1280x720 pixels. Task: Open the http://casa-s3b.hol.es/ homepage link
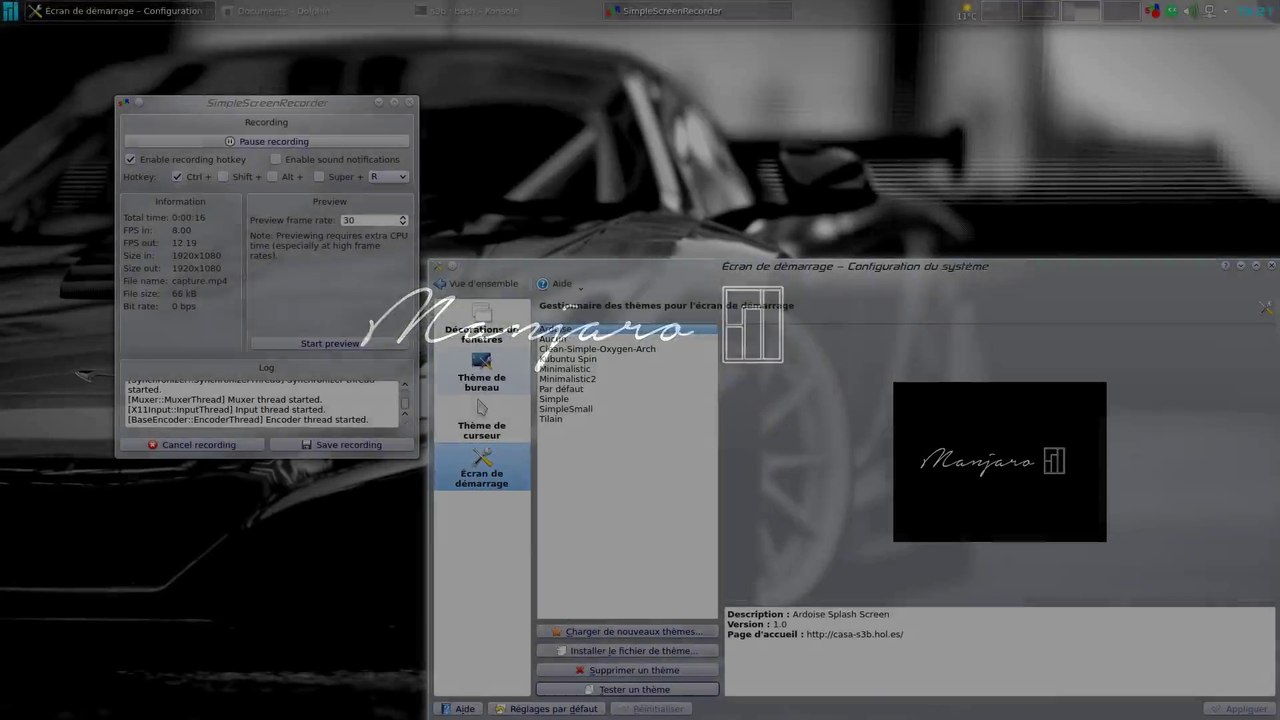(854, 634)
